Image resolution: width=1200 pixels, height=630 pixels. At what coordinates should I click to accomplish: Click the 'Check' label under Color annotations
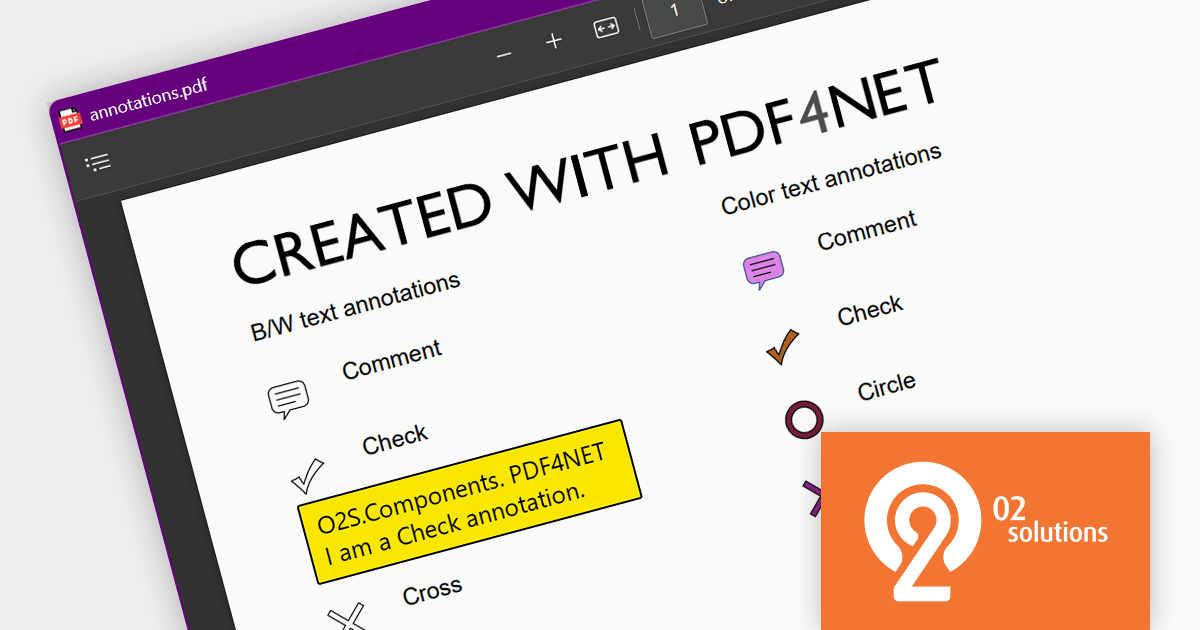tap(870, 310)
